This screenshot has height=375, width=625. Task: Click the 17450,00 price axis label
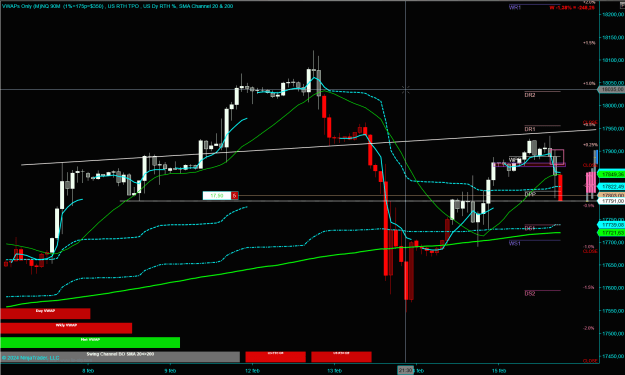613,356
